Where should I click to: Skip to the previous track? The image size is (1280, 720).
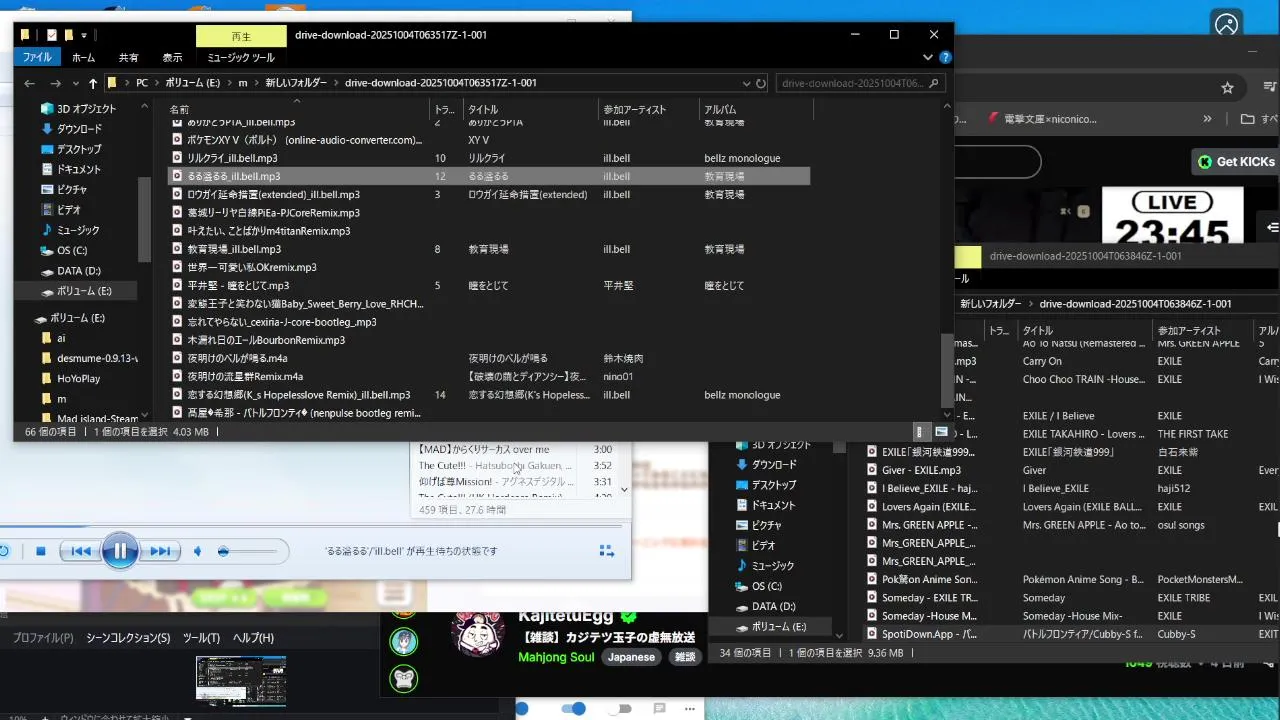81,551
